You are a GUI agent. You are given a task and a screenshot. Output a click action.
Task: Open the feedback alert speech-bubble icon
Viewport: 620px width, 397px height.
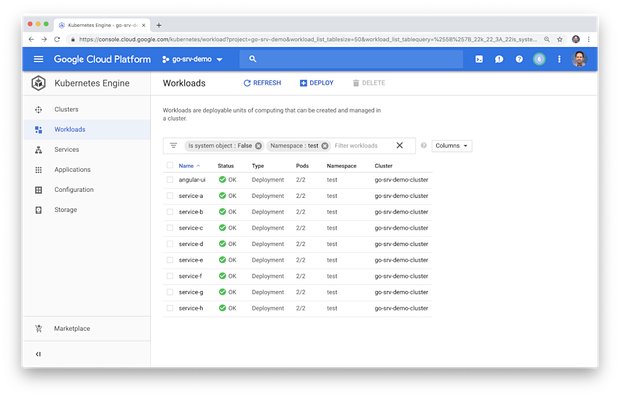click(499, 59)
